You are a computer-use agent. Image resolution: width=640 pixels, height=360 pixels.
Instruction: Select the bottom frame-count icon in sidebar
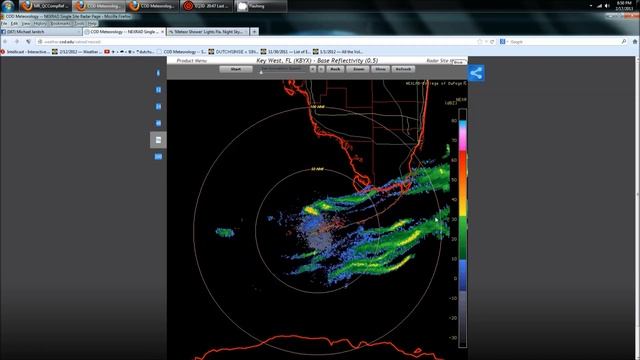coord(158,157)
